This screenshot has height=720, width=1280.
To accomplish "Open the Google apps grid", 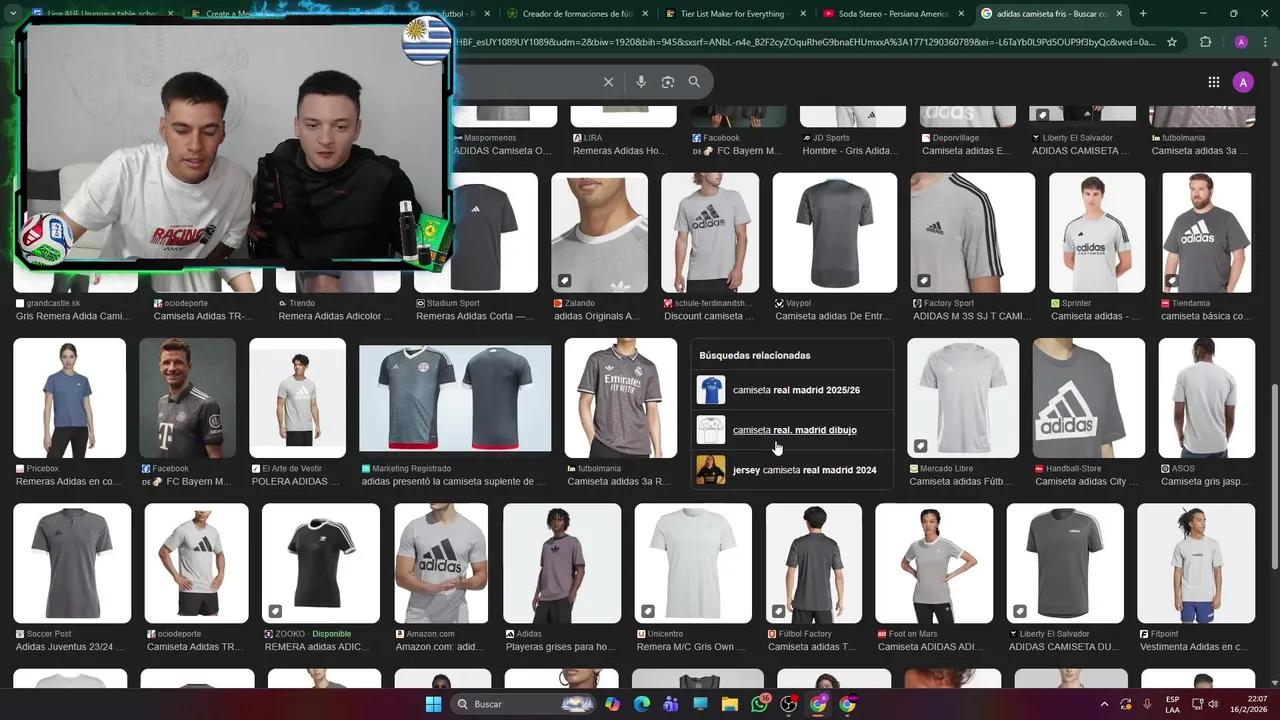I will point(1214,82).
